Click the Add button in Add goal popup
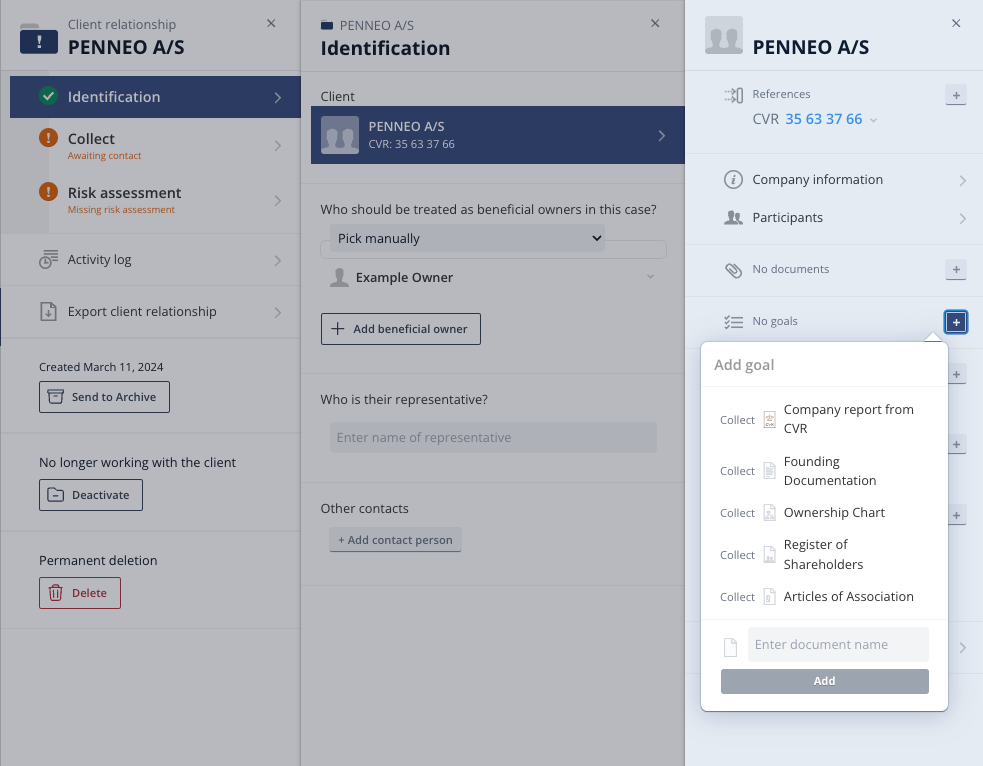983x766 pixels. point(824,681)
